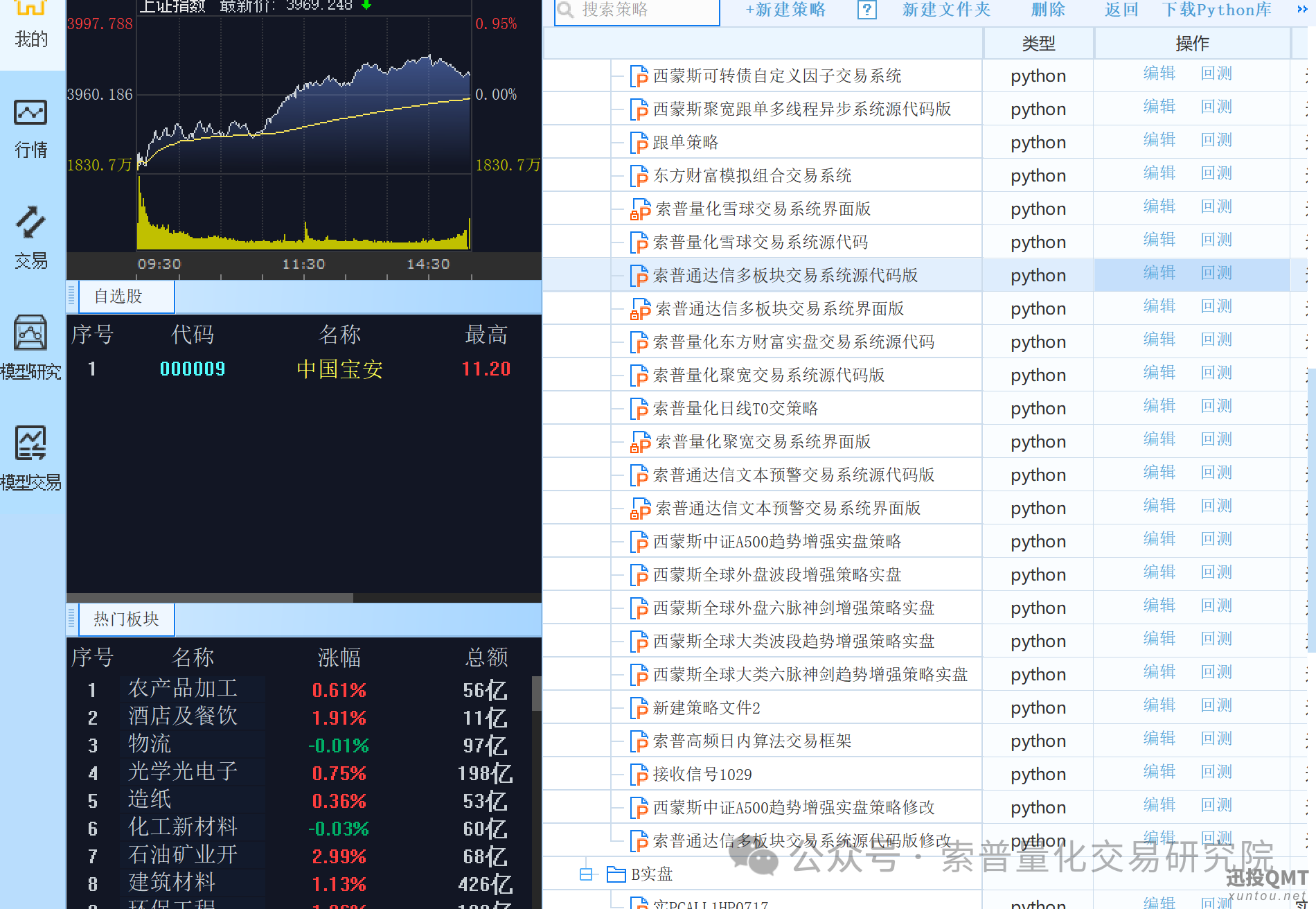The image size is (1316, 909).
Task: Click the +新建策略 button
Action: pos(785,10)
